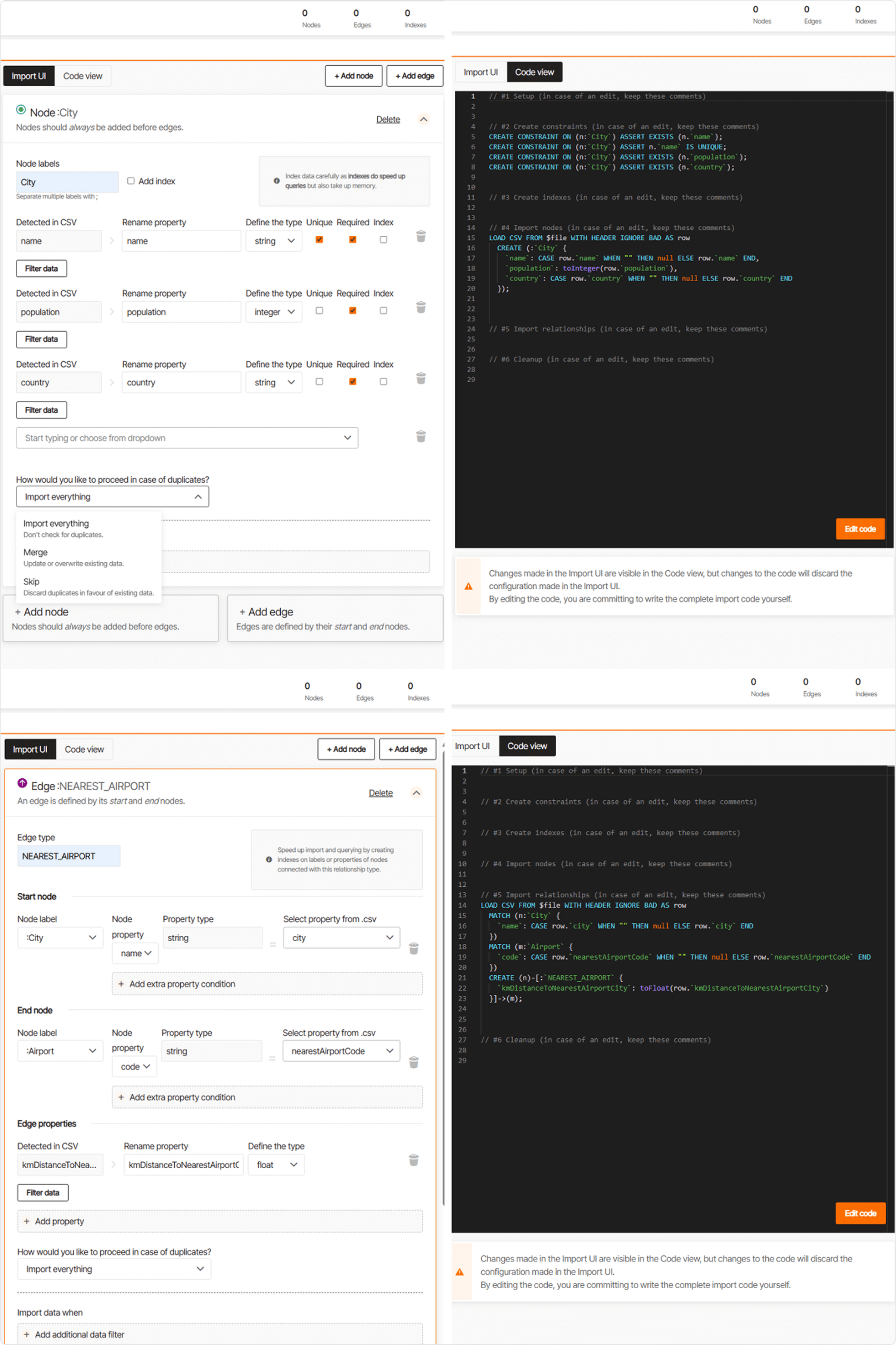Image resolution: width=896 pixels, height=1345 pixels.
Task: Click Edit code button in upper code editor
Action: (860, 529)
